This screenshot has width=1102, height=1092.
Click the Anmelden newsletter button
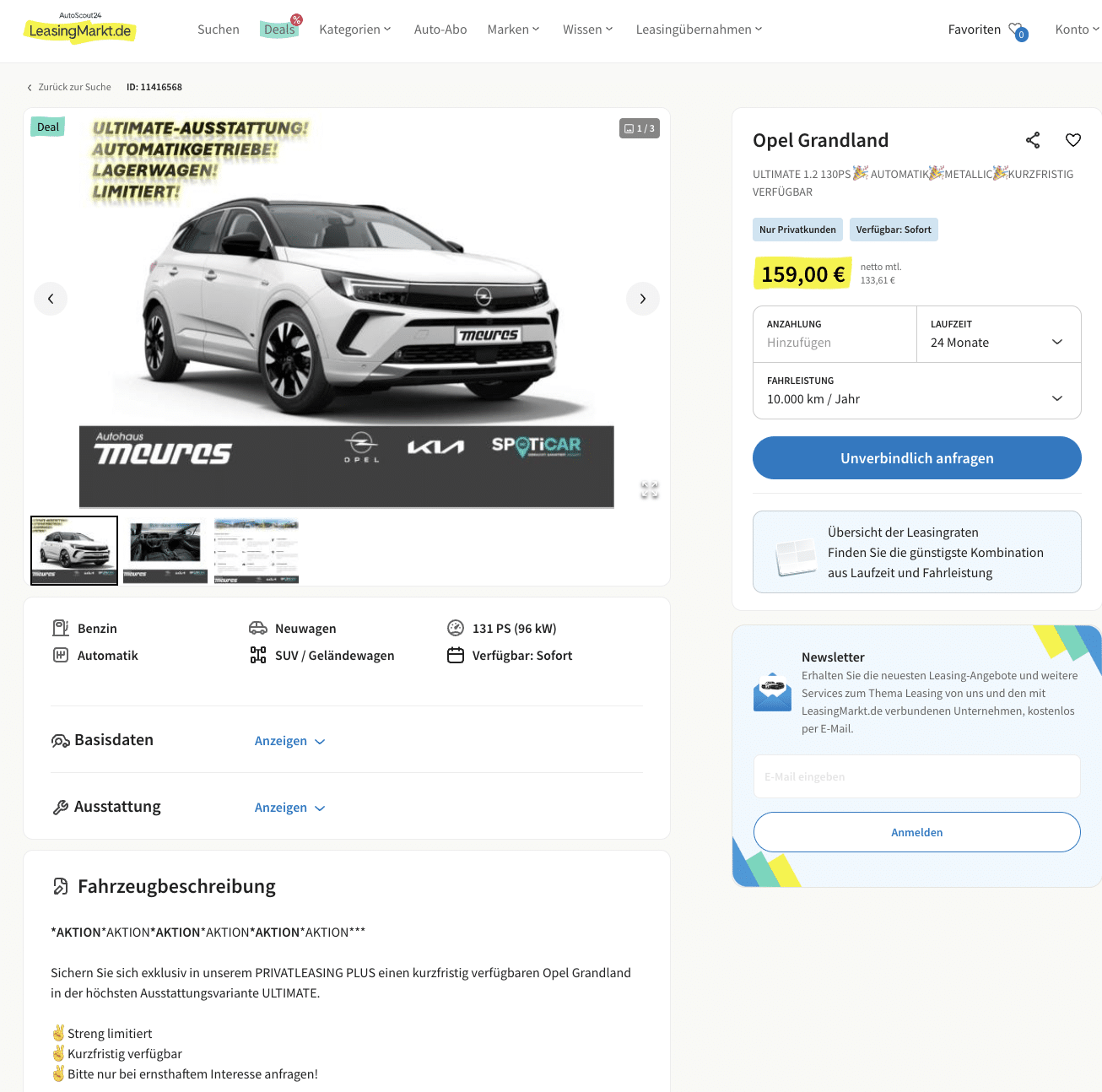click(x=917, y=832)
